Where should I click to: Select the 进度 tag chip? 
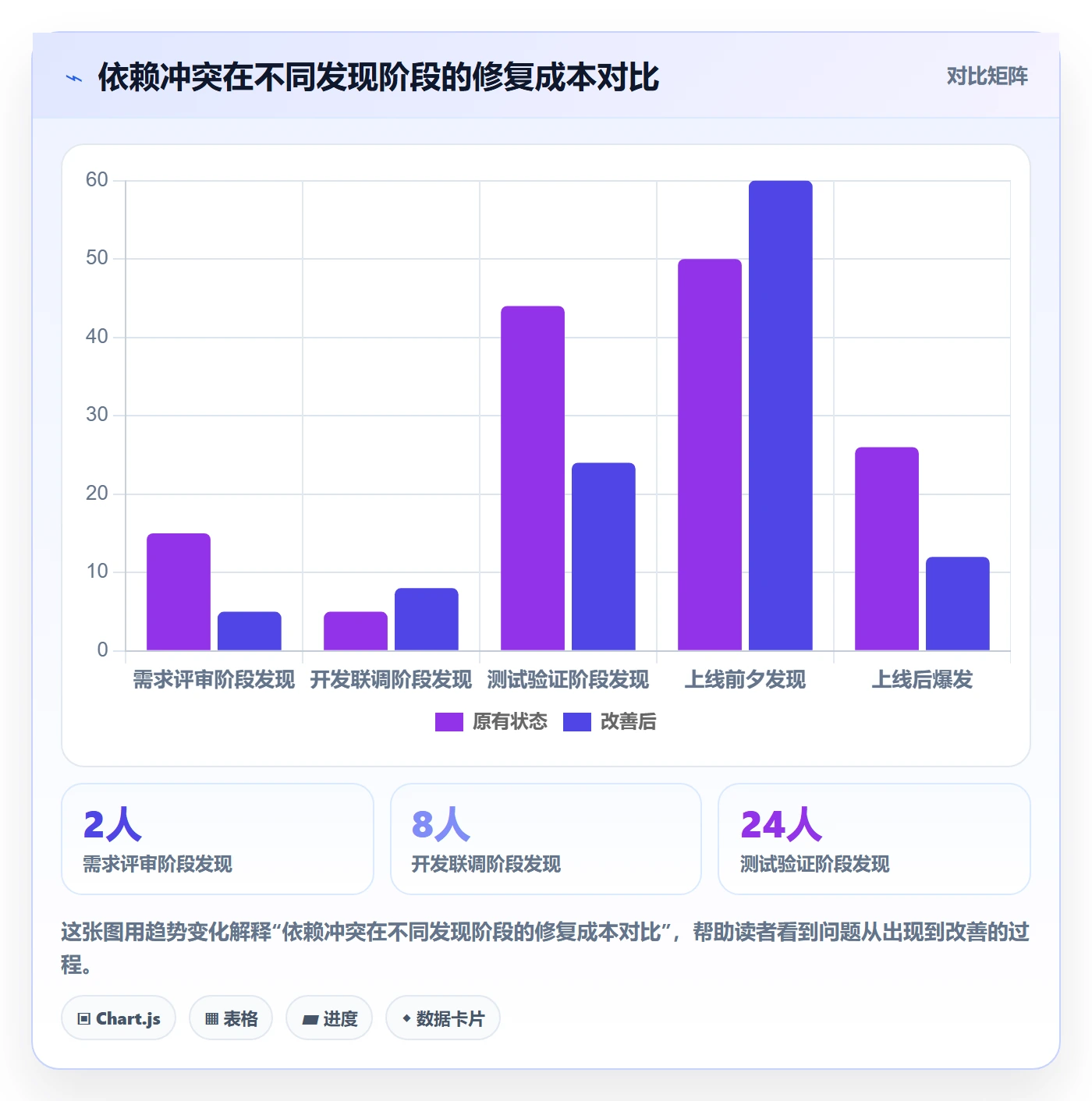click(329, 1018)
